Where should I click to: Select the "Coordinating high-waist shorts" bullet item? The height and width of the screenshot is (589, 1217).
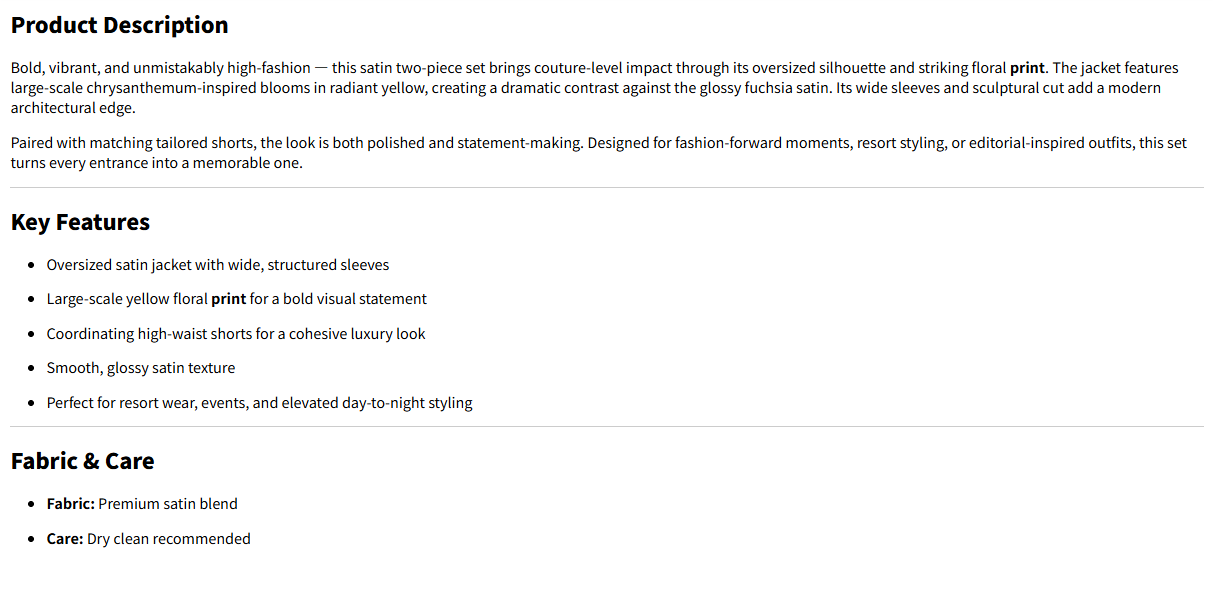(x=235, y=334)
